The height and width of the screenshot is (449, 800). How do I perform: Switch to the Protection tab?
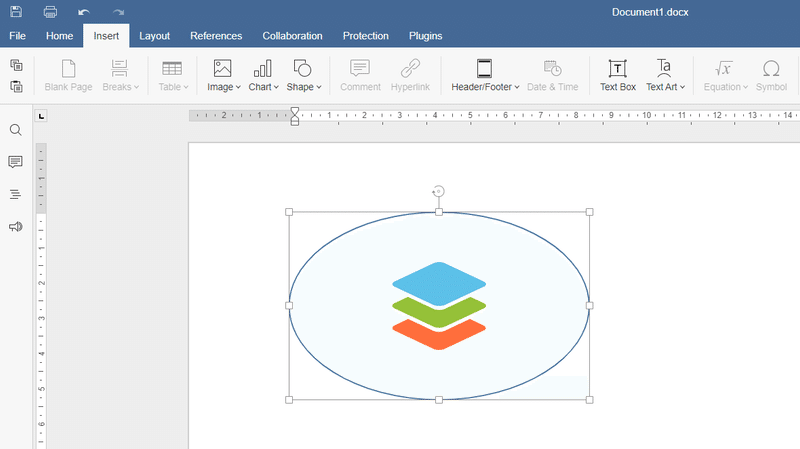pyautogui.click(x=366, y=36)
